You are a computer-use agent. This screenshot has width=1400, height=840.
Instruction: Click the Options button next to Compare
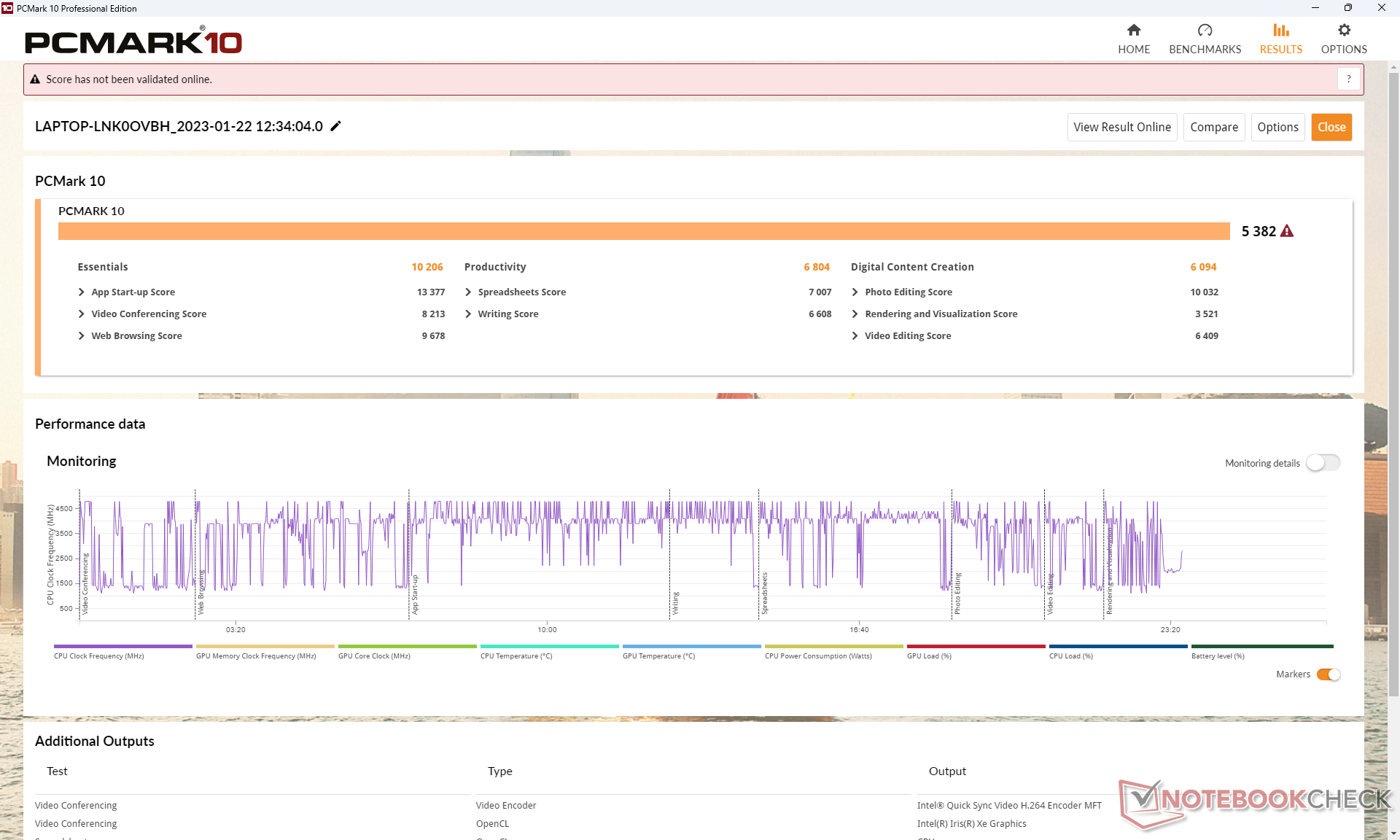[x=1277, y=127]
